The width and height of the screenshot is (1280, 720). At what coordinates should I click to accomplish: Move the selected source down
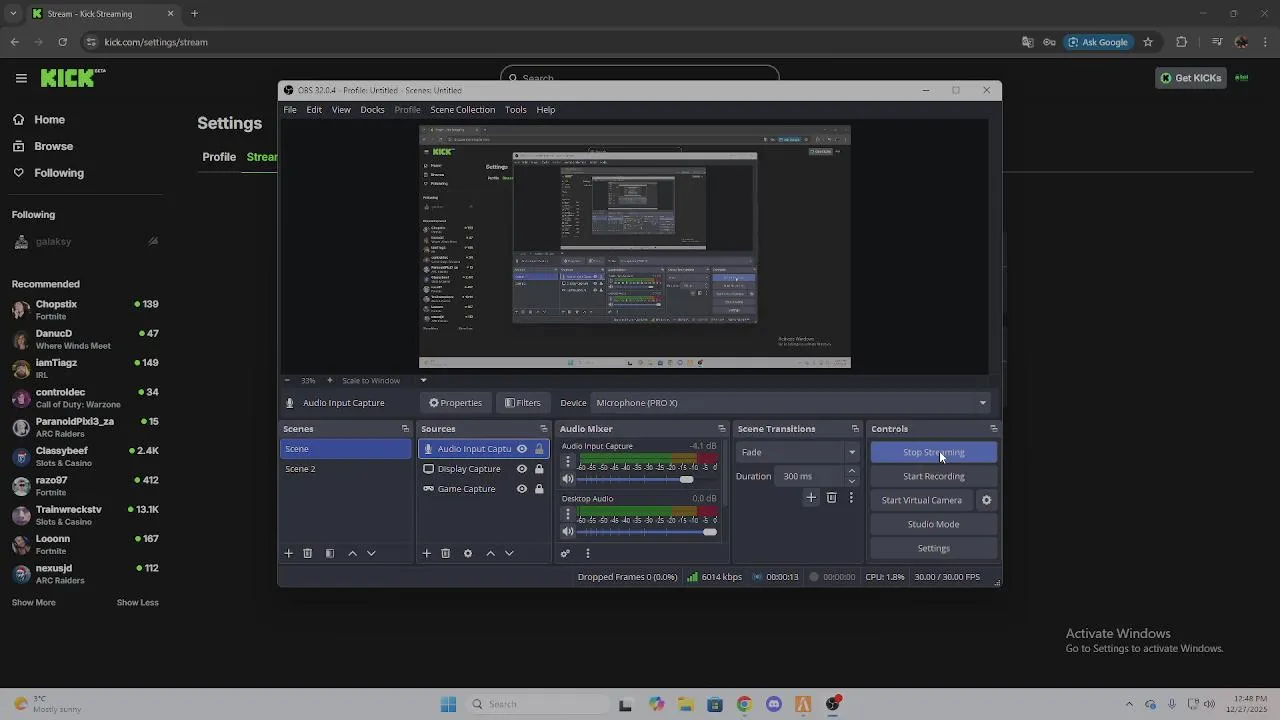[x=509, y=553]
